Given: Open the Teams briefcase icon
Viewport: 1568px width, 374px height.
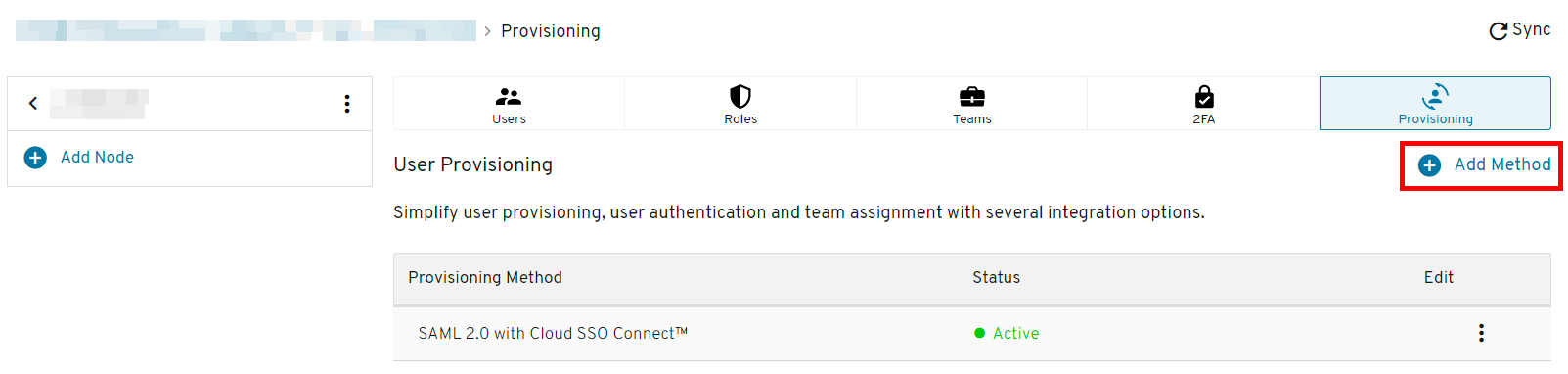Looking at the screenshot, I should point(972,96).
